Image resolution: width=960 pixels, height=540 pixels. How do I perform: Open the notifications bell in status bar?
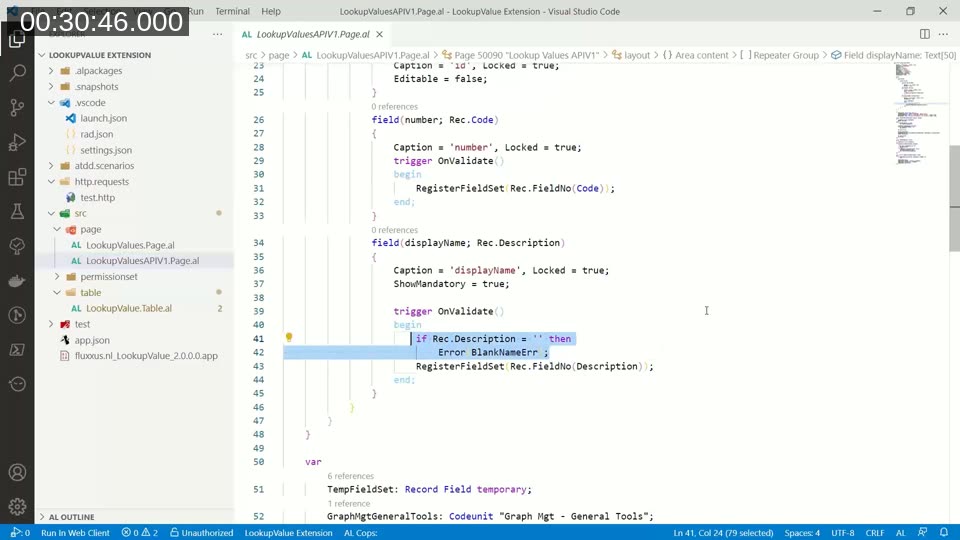944,533
